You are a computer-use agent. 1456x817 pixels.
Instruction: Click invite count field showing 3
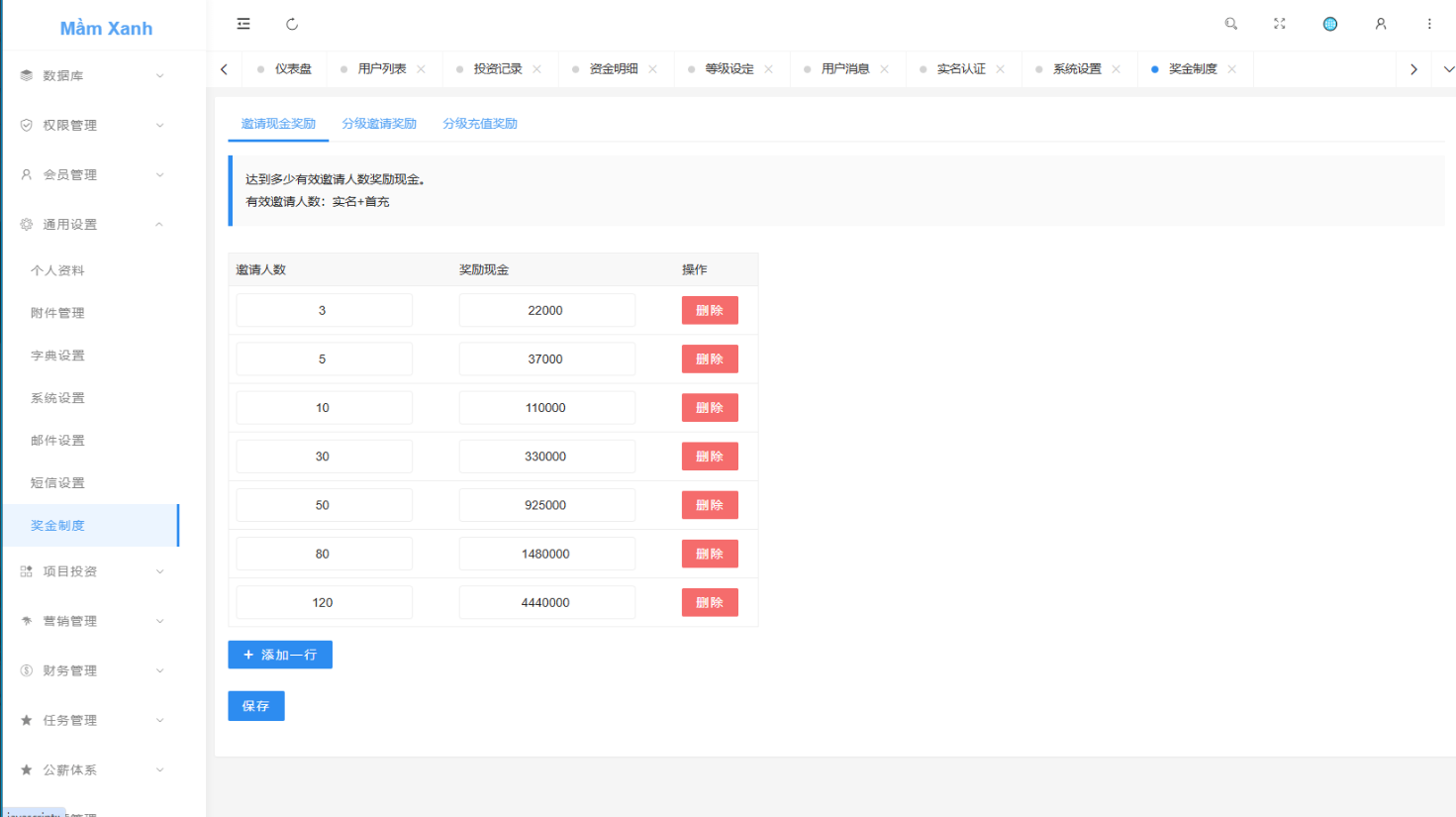coord(325,311)
